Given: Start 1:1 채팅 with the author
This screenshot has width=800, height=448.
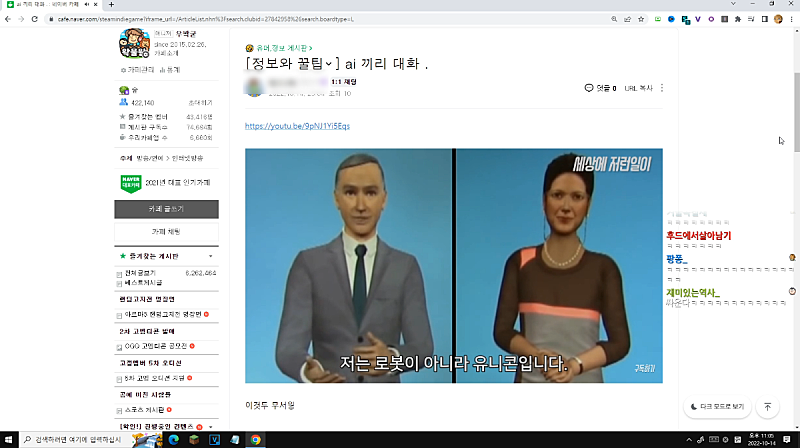Looking at the screenshot, I should pos(343,82).
